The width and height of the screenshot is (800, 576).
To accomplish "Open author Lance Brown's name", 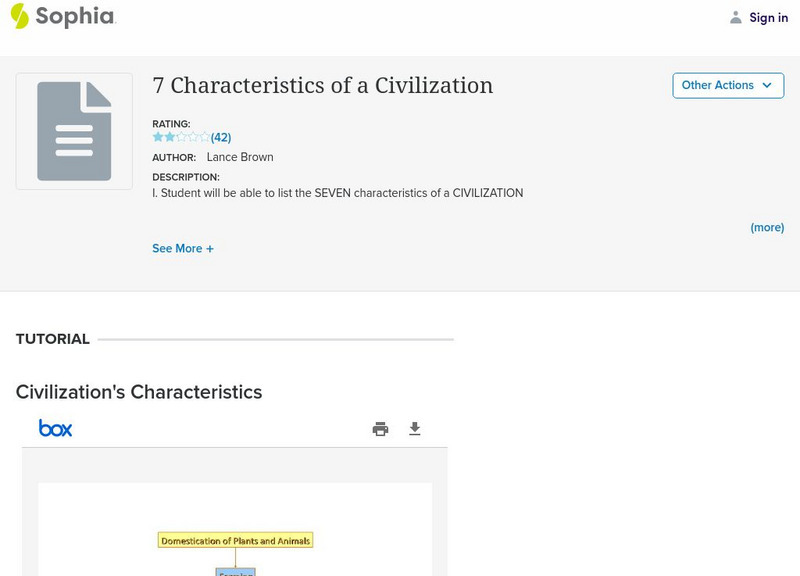I will (x=240, y=157).
